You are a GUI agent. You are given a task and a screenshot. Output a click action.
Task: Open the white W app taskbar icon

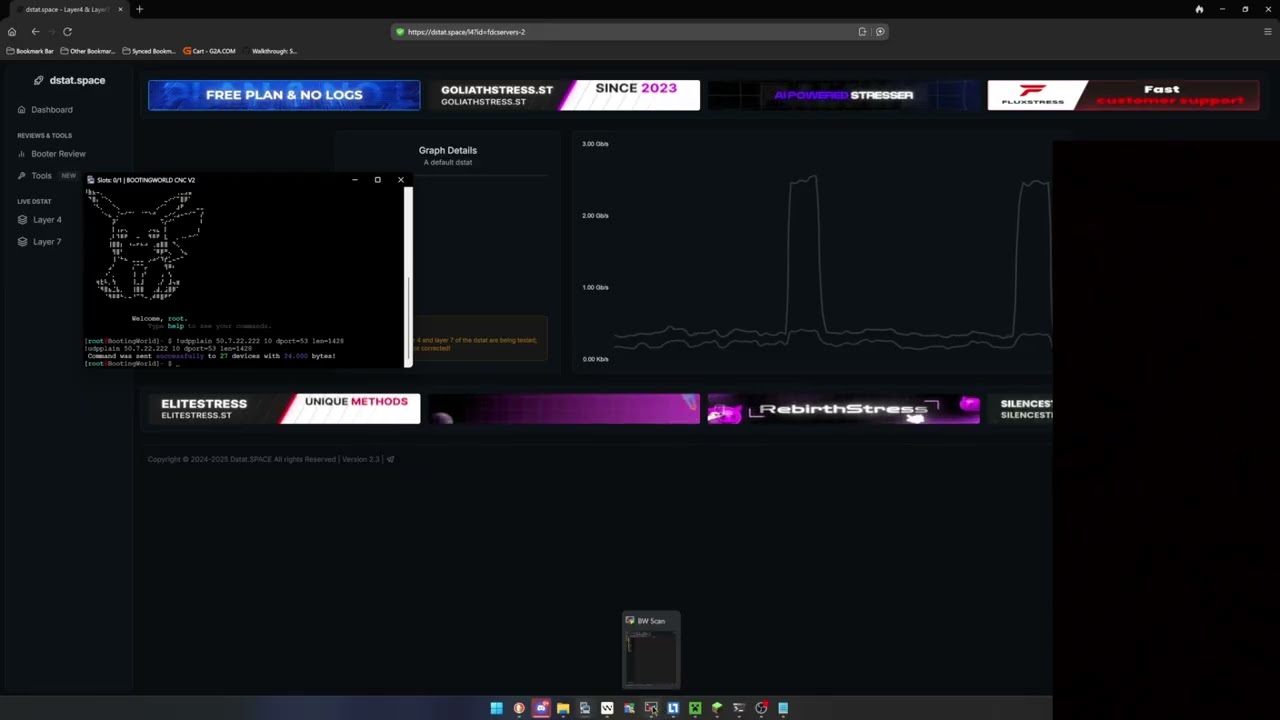pyautogui.click(x=607, y=708)
